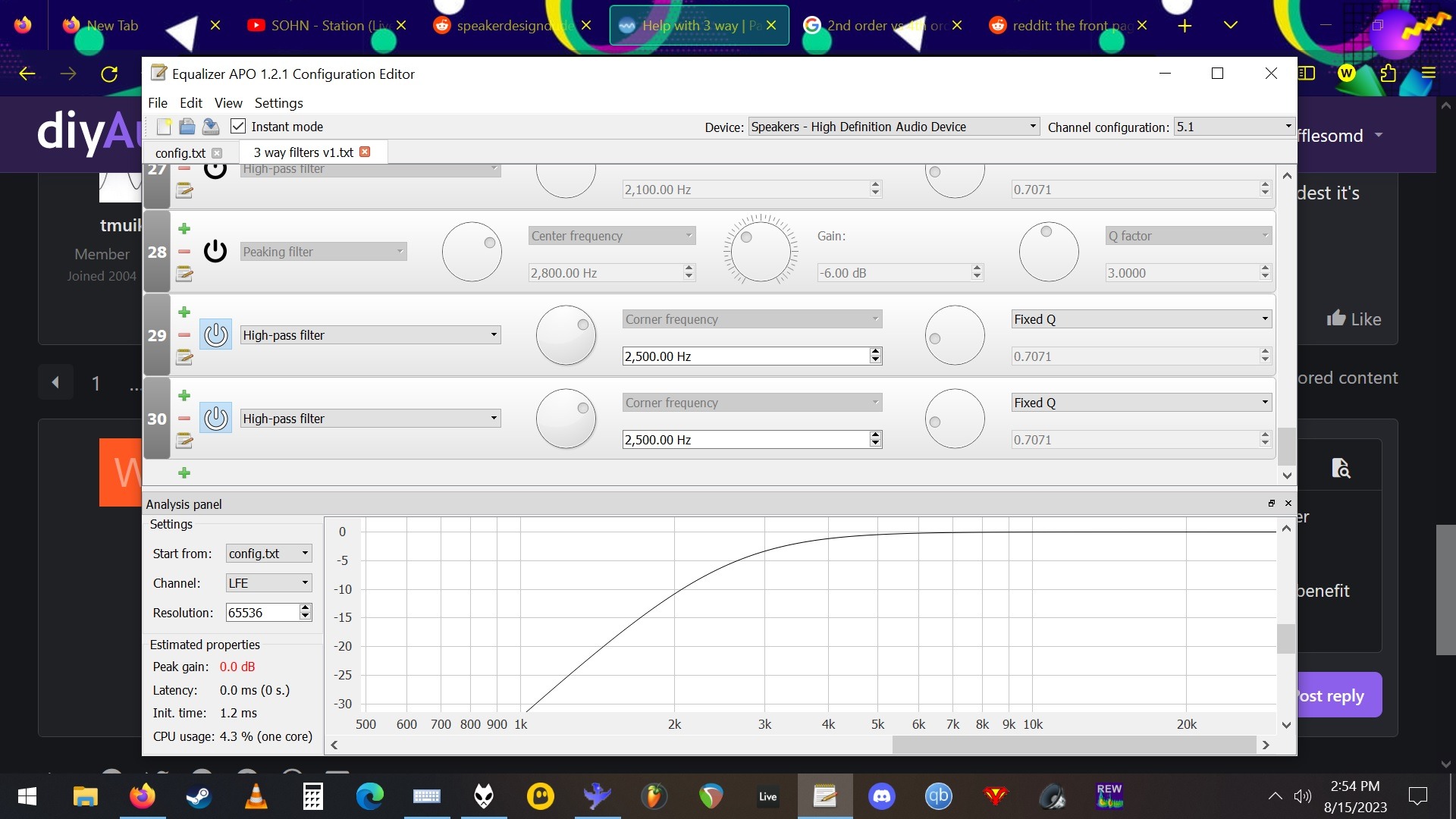Remove filter row 28
Viewport: 1456px width, 819px height.
(184, 251)
